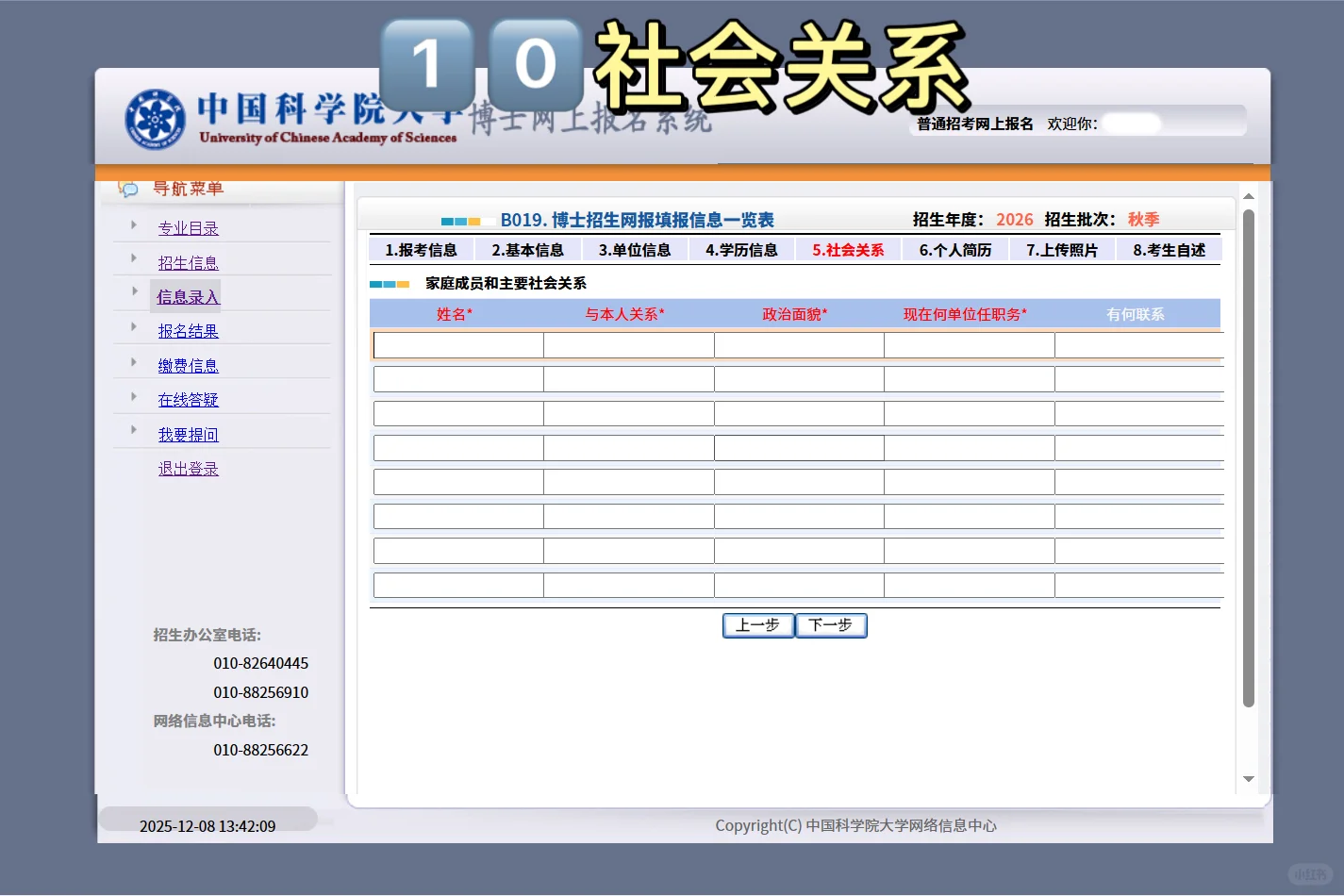Focus the 姓名 field in the second row
This screenshot has width=1344, height=896.
tap(458, 379)
